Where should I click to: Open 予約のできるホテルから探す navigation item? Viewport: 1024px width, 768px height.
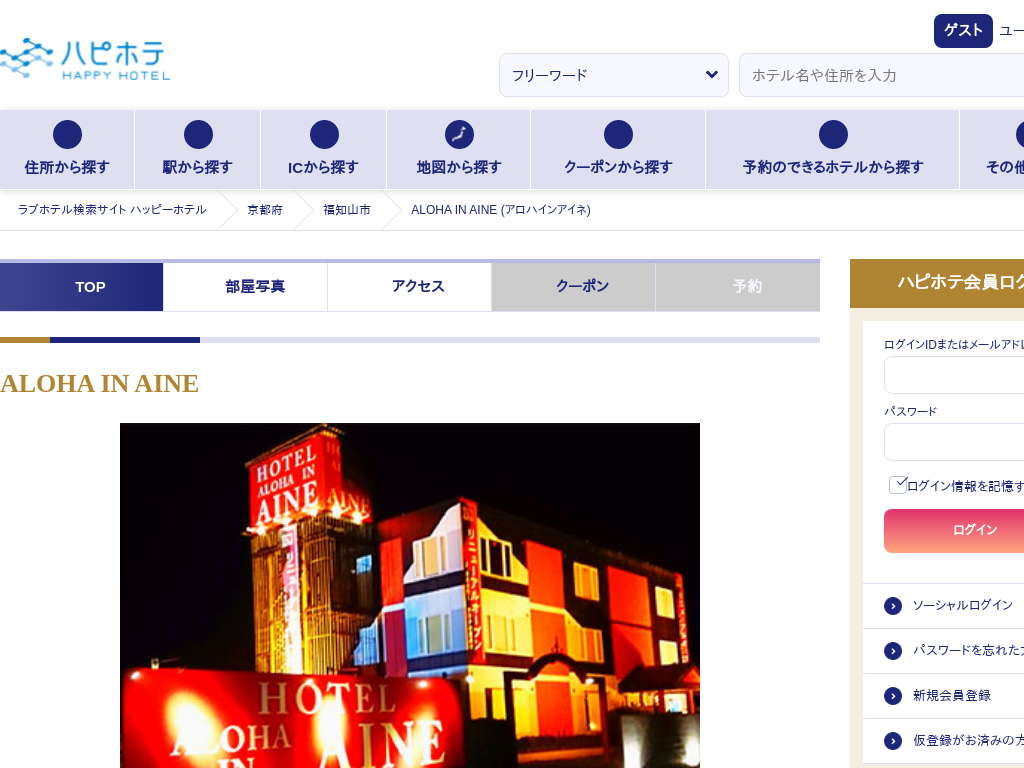pos(833,150)
